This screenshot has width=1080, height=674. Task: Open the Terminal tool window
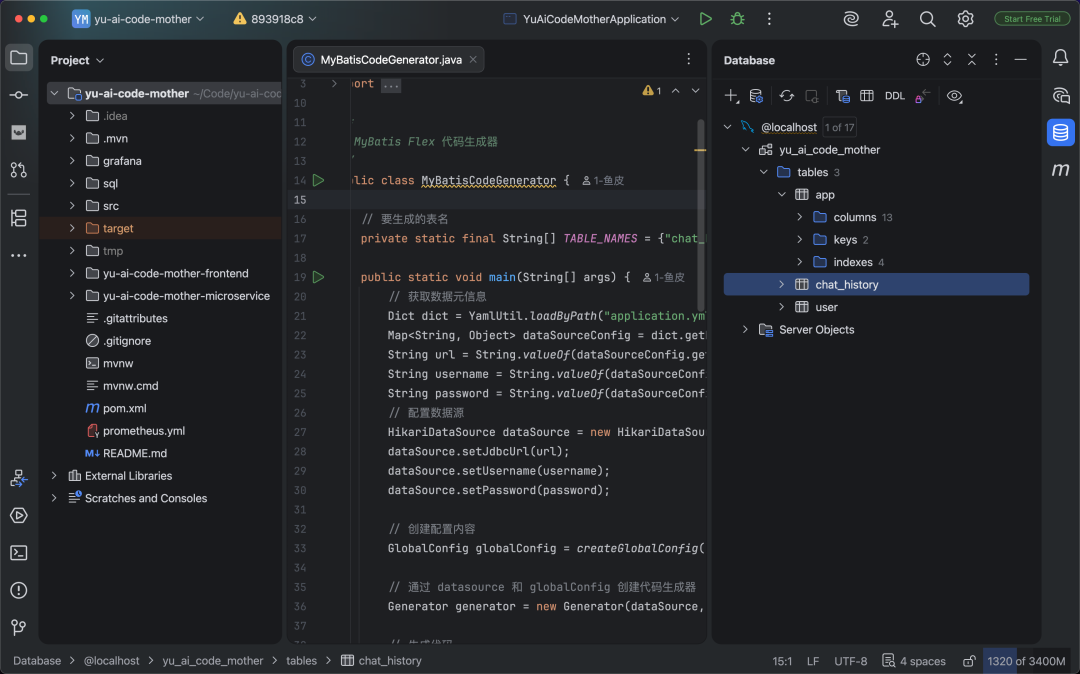click(x=18, y=553)
